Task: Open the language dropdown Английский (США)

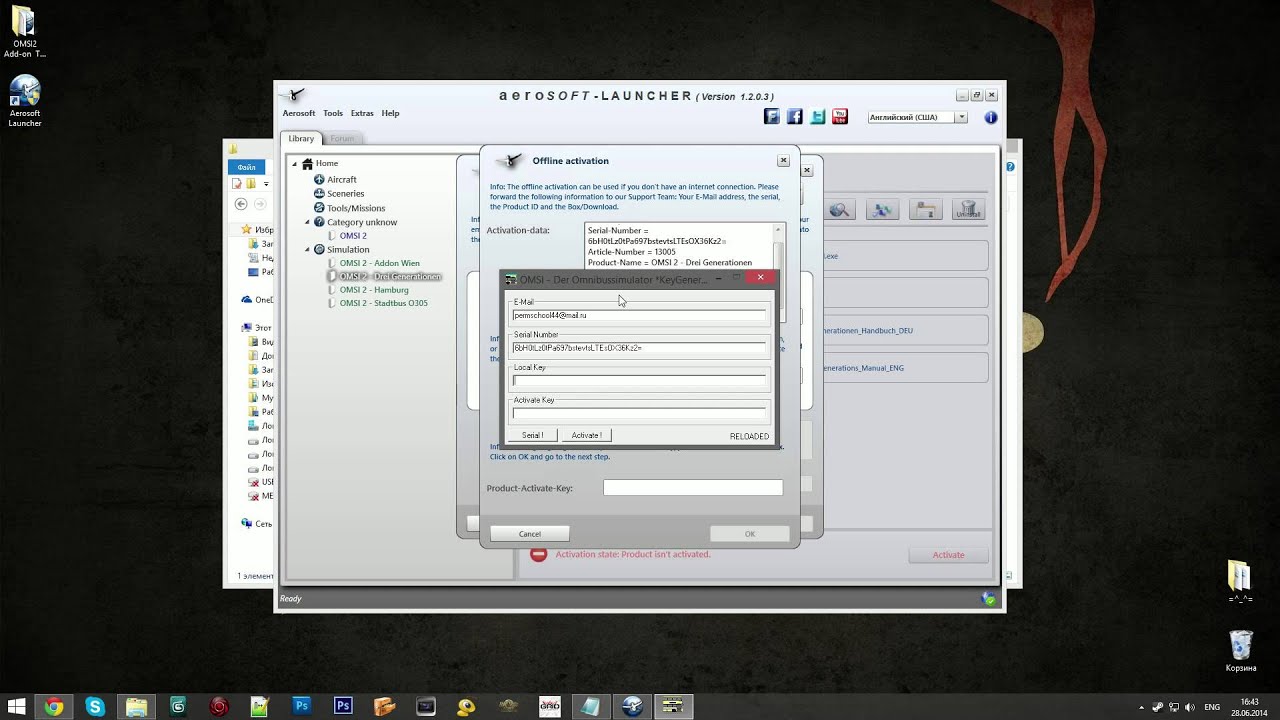Action: [917, 117]
